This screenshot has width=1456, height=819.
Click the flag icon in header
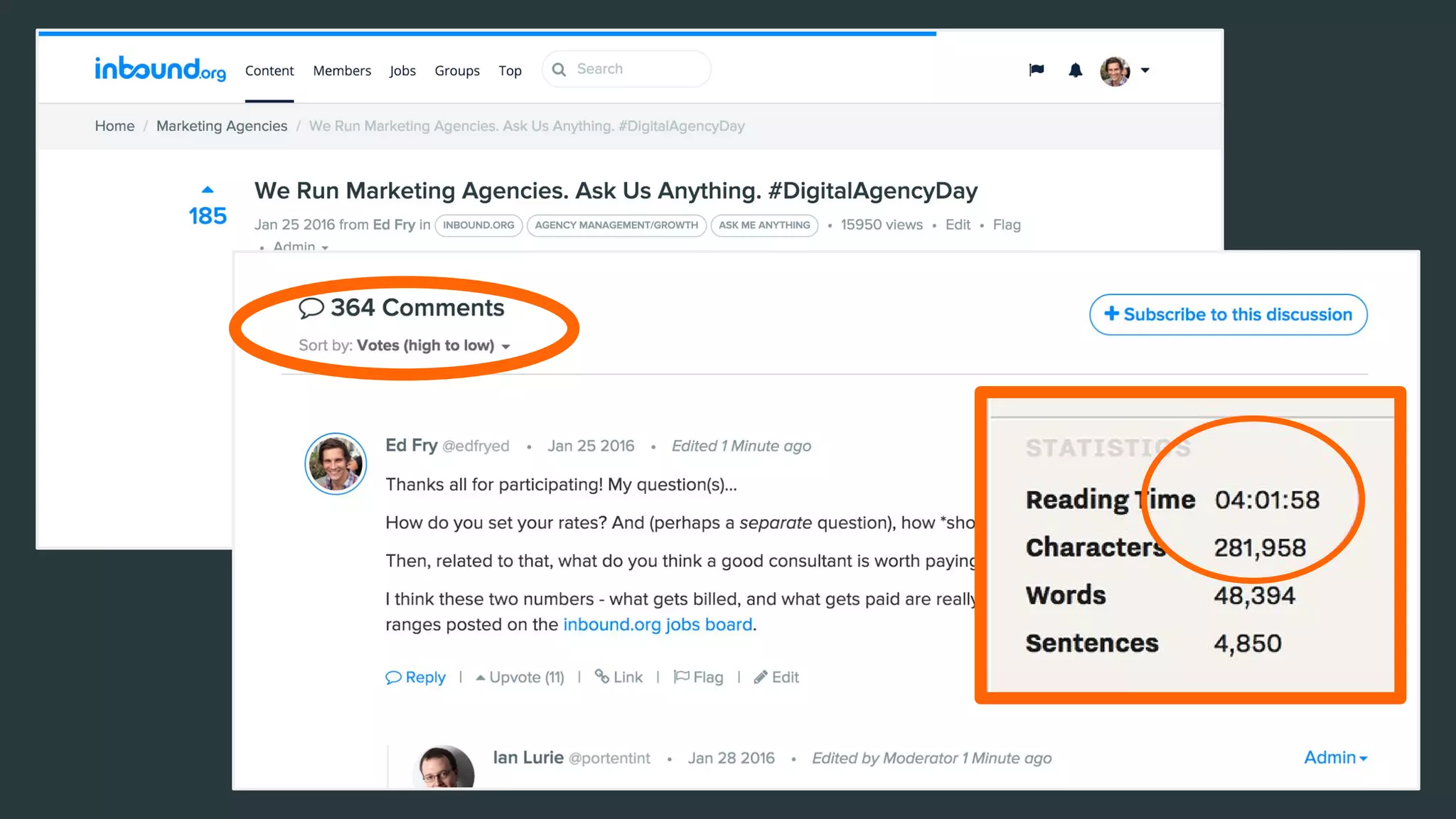[x=1037, y=70]
